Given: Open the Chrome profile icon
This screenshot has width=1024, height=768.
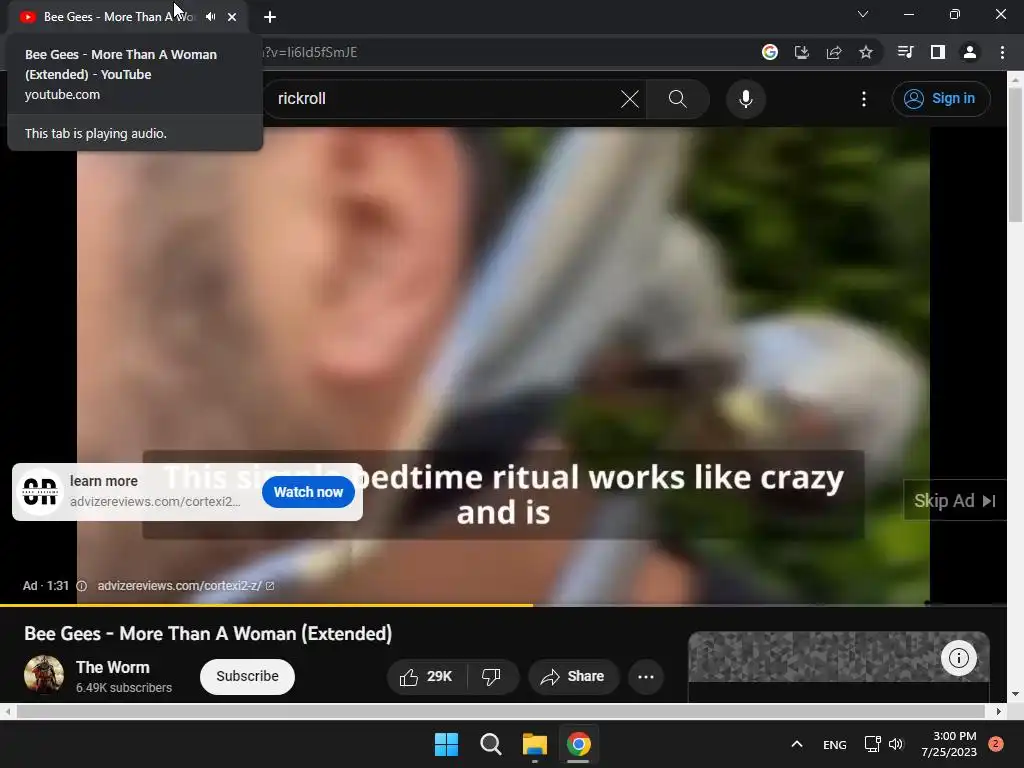Looking at the screenshot, I should pos(970,52).
